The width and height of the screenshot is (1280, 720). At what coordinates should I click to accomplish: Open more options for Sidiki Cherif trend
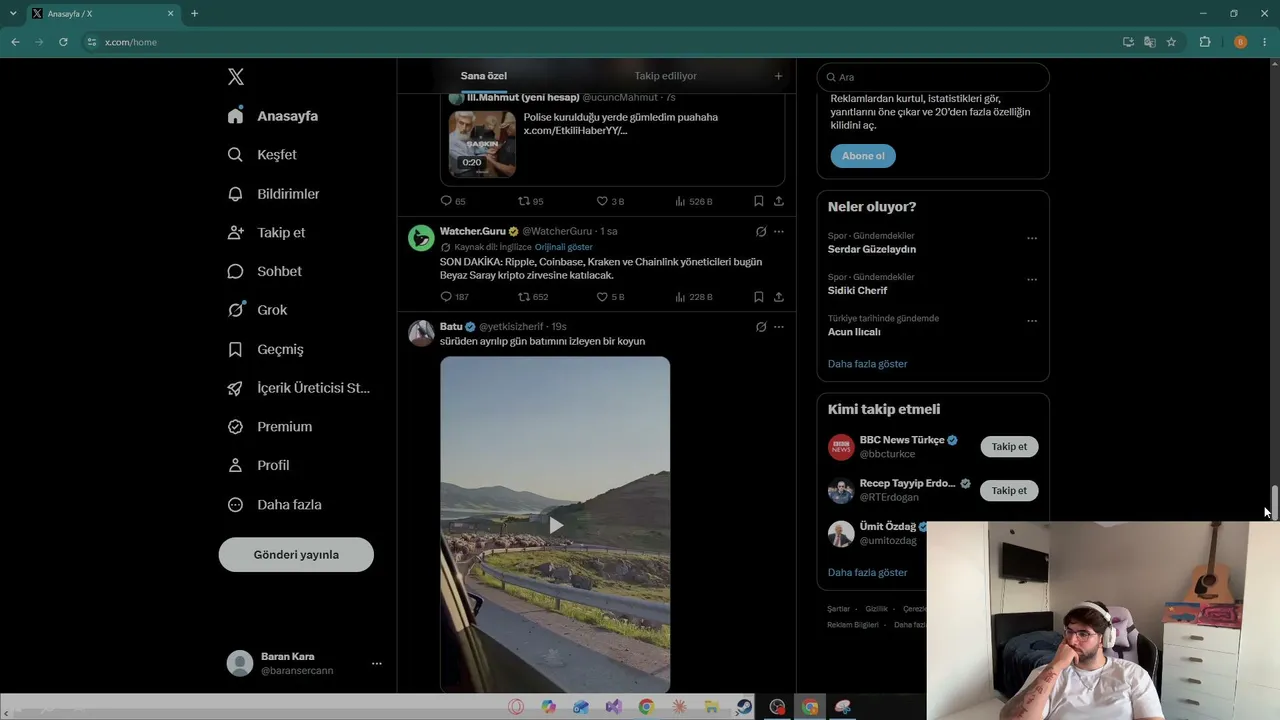pos(1032,280)
